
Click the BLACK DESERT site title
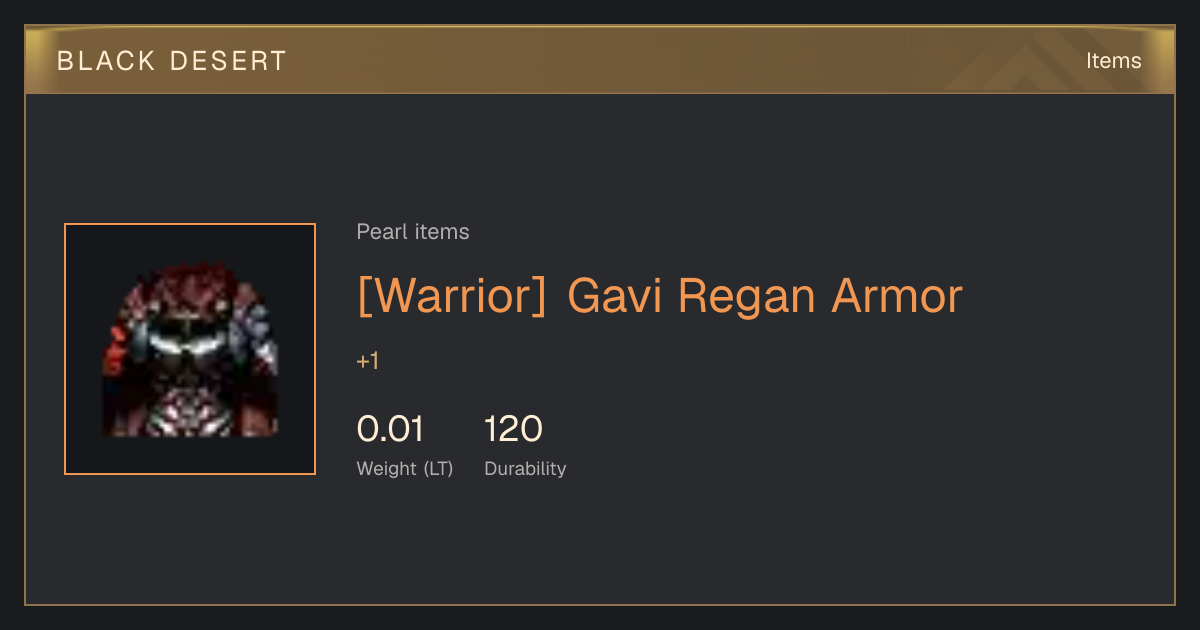pos(172,61)
